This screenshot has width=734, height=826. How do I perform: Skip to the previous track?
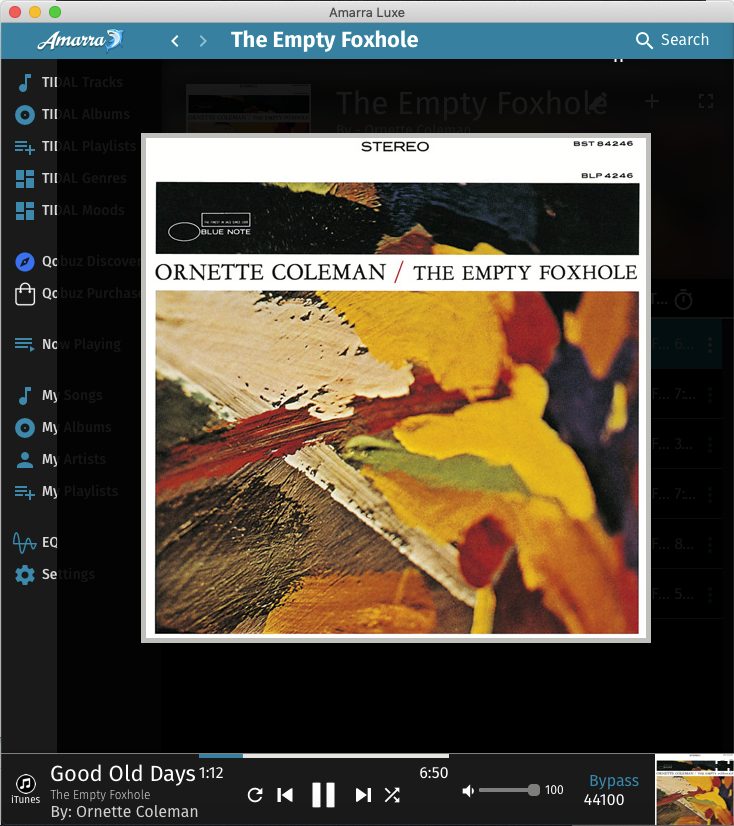point(285,795)
